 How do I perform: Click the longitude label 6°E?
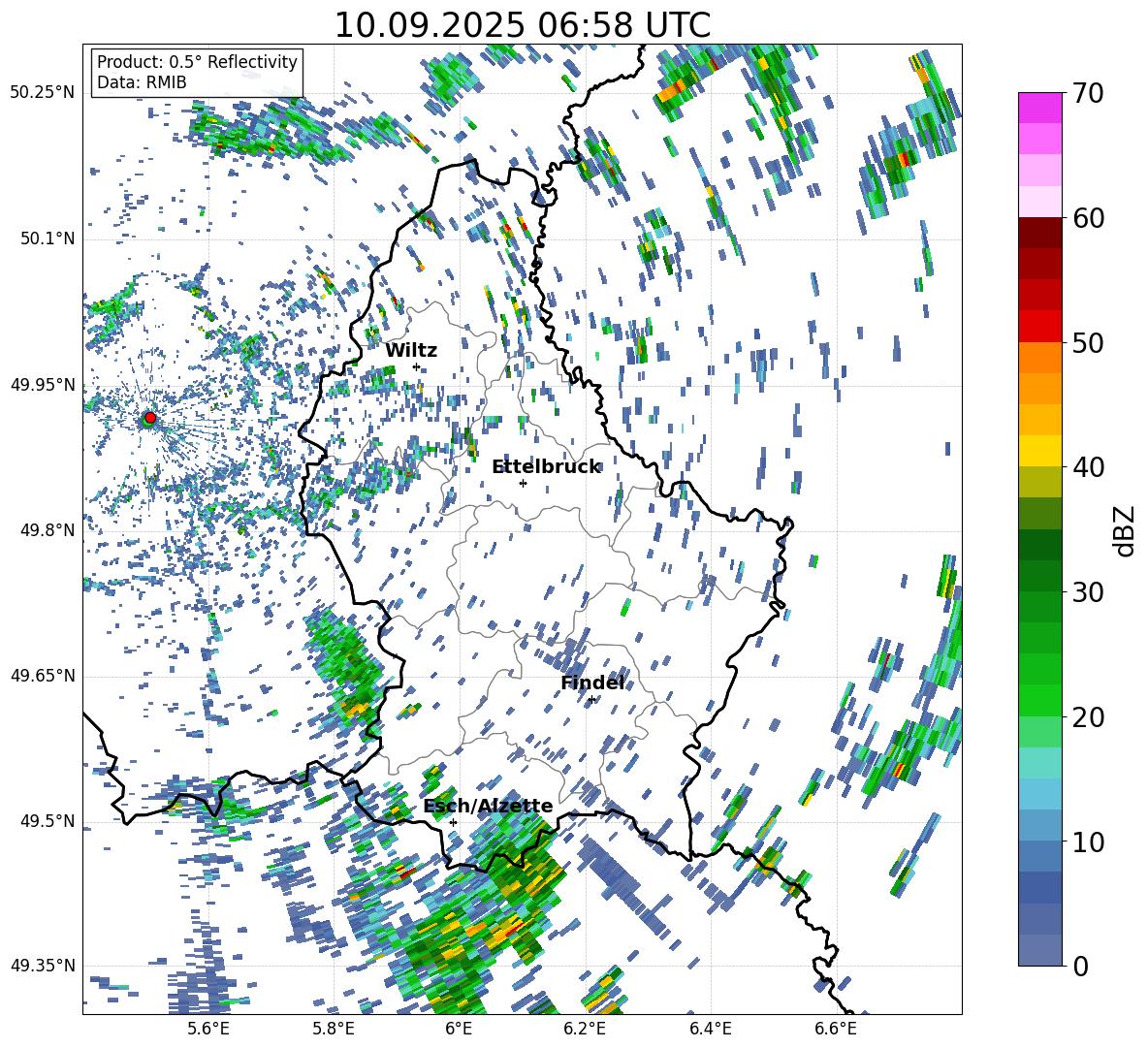coord(459,1029)
